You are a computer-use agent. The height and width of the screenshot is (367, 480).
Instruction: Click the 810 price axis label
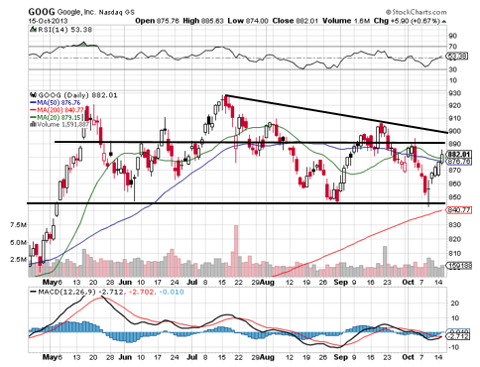coord(455,253)
